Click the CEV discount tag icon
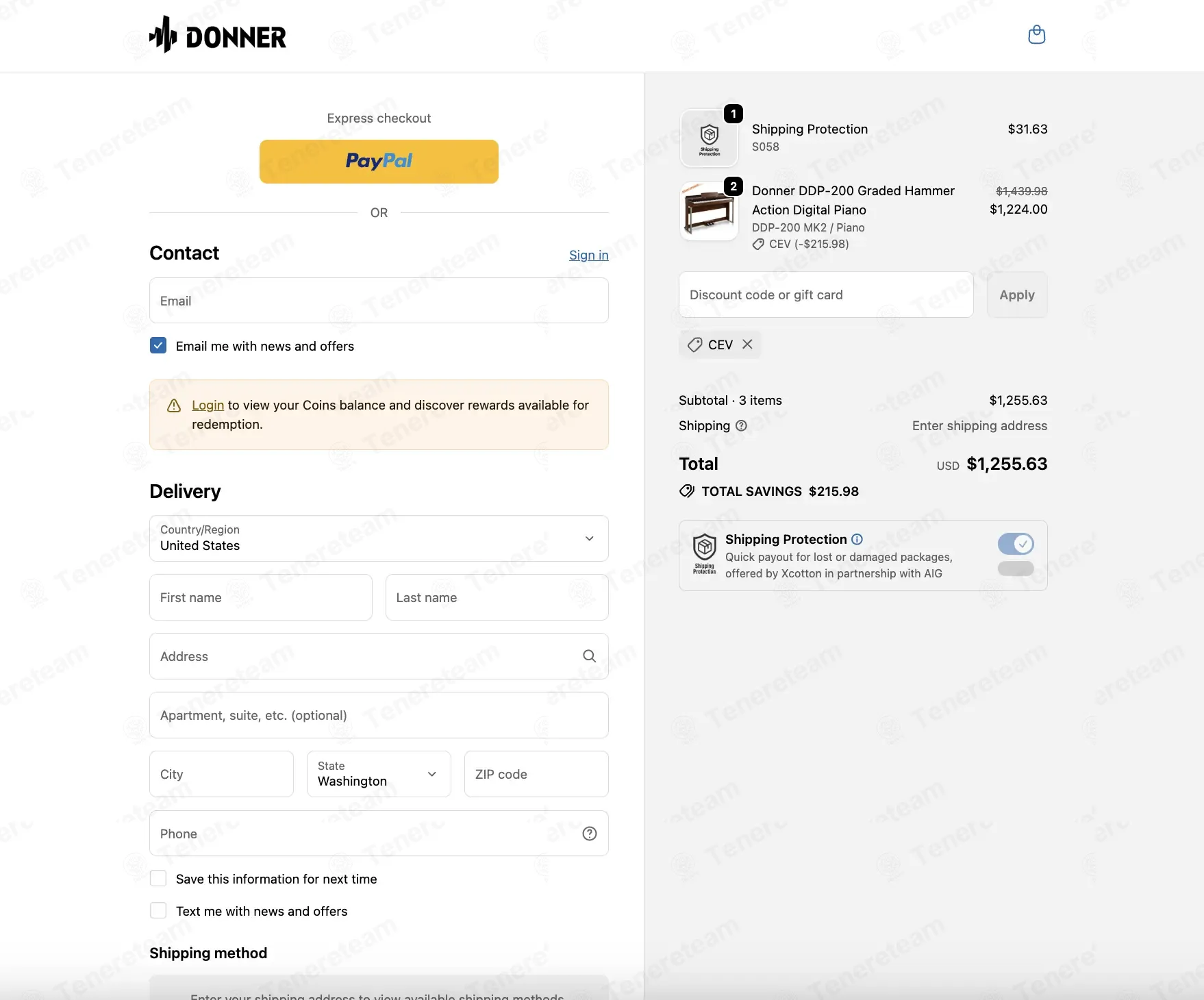Viewport: 1204px width, 1000px height. click(x=695, y=345)
